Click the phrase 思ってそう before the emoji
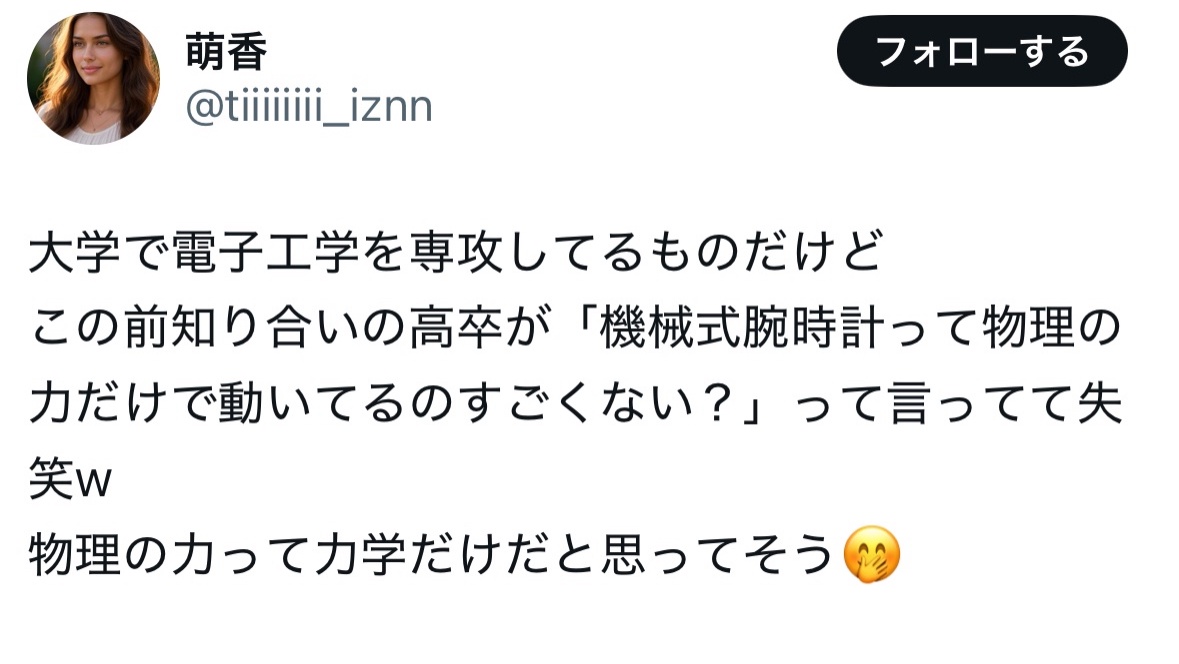Viewport: 1179px width, 664px height. click(717, 555)
